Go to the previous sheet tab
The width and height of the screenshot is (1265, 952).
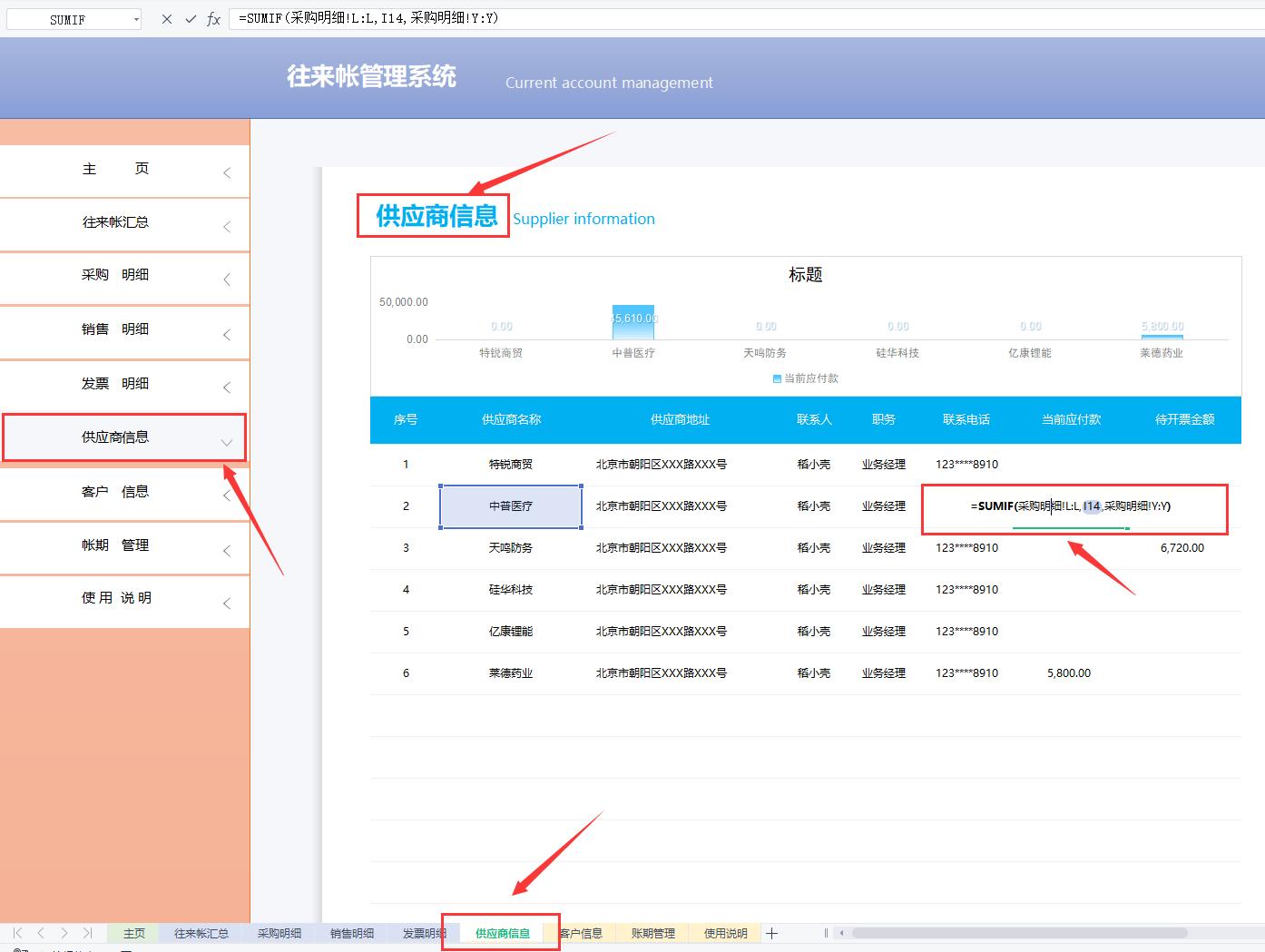(41, 933)
